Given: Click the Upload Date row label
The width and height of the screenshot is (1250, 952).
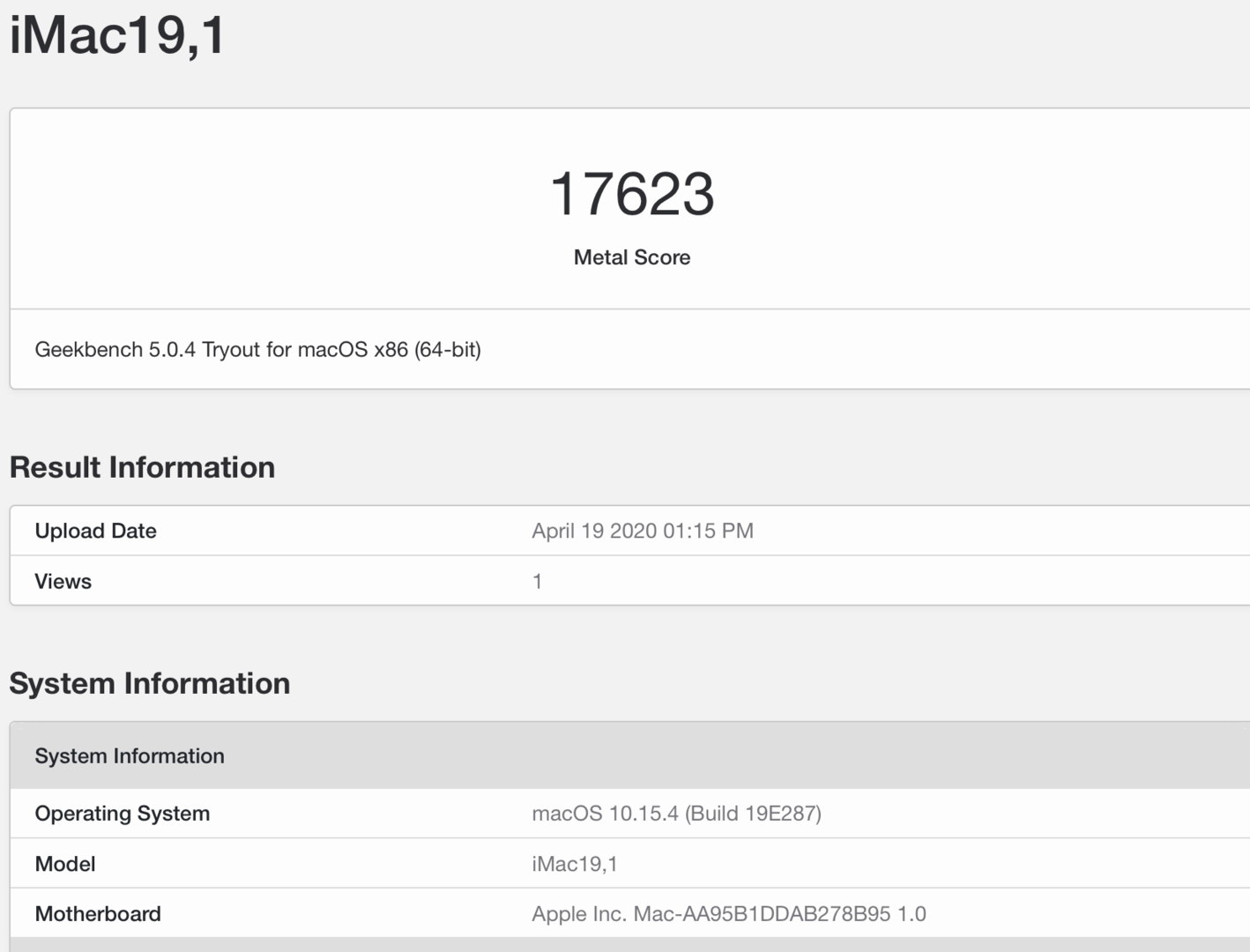Looking at the screenshot, I should click(95, 531).
